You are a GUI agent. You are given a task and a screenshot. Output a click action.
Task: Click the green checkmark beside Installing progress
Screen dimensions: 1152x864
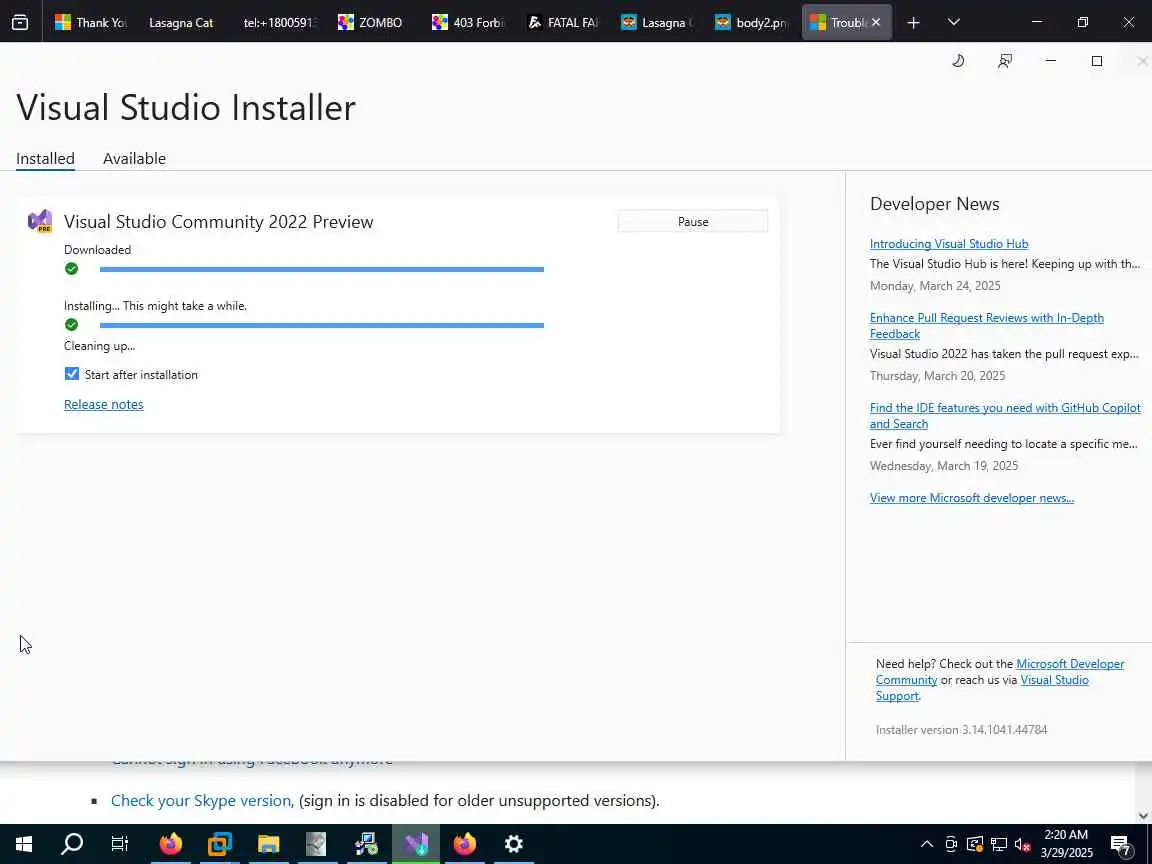point(71,325)
